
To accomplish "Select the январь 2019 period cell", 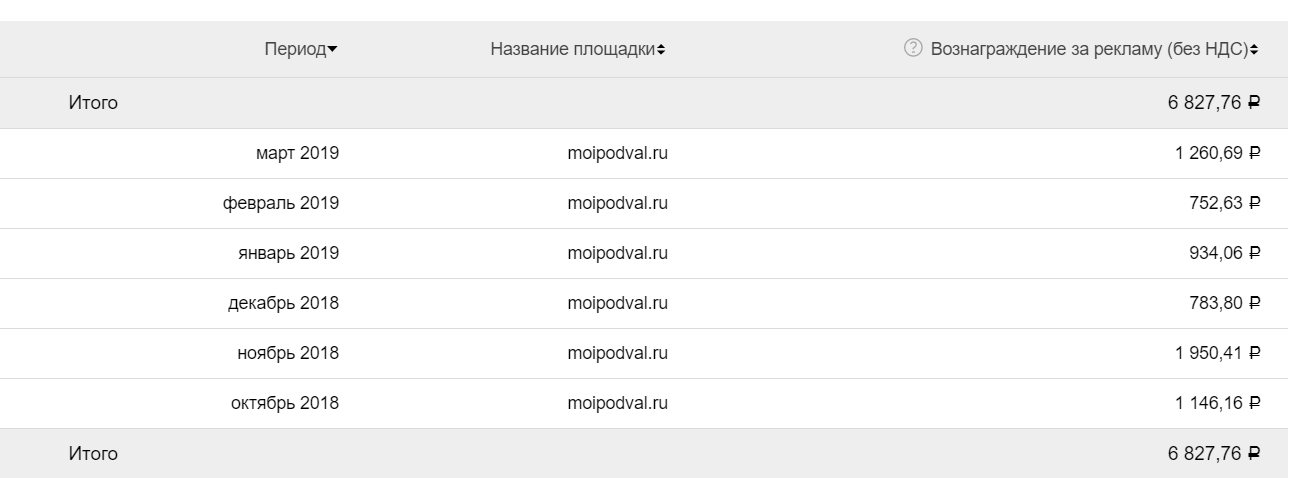I will pyautogui.click(x=288, y=254).
